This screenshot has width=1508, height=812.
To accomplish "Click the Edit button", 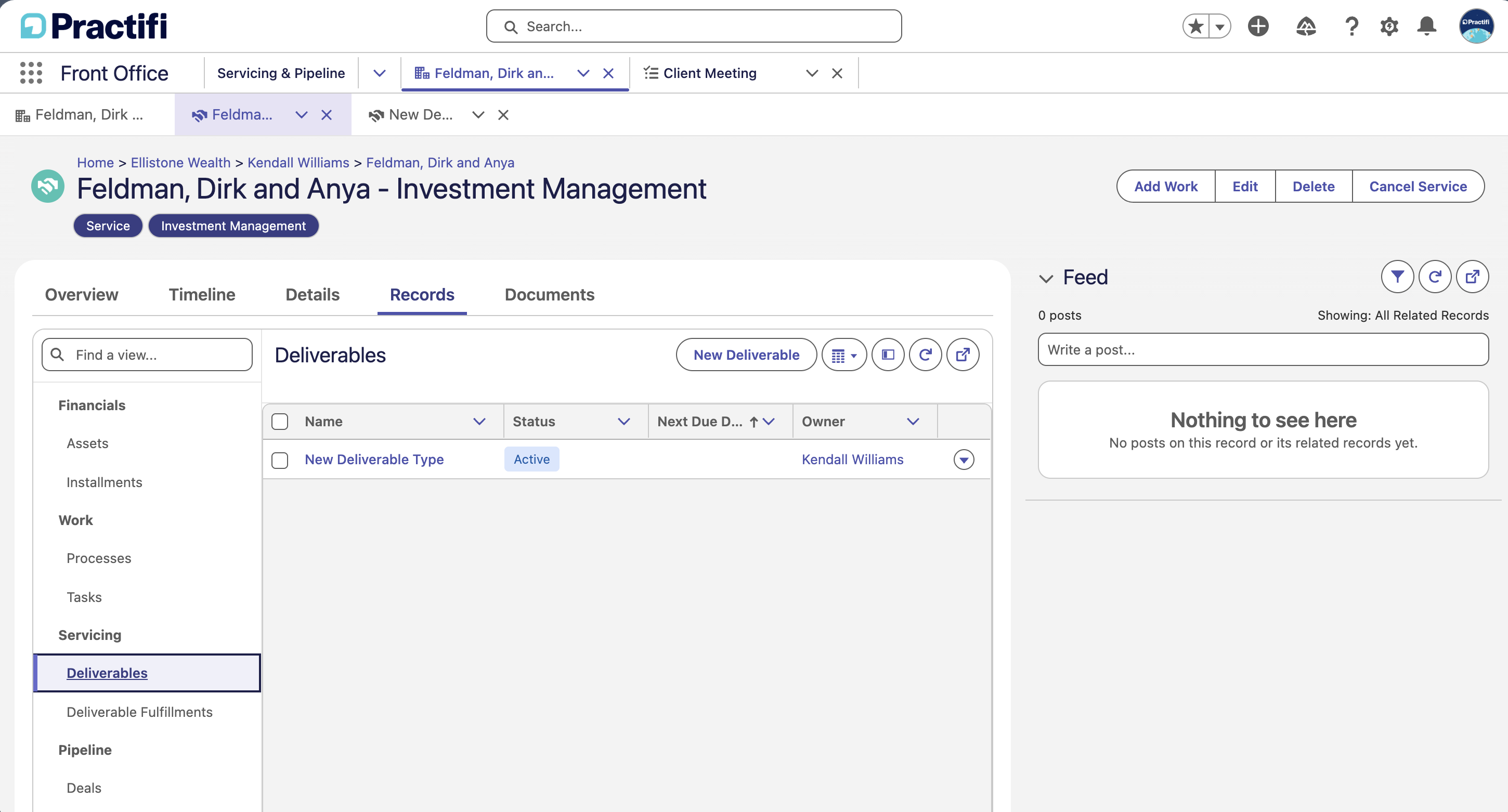I will click(x=1245, y=186).
